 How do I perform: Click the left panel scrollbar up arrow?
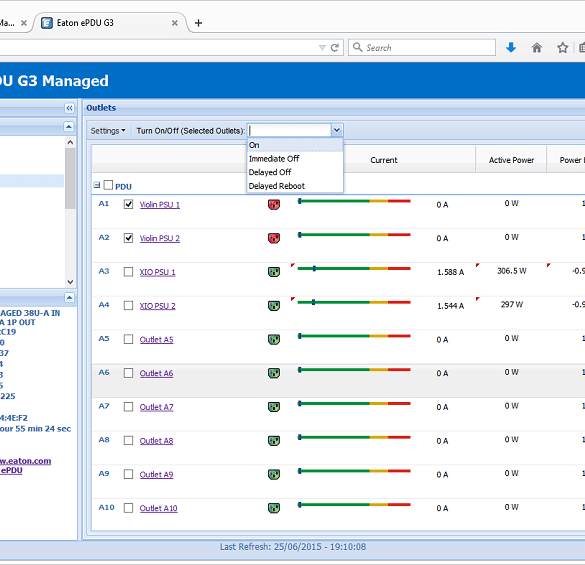[70, 142]
